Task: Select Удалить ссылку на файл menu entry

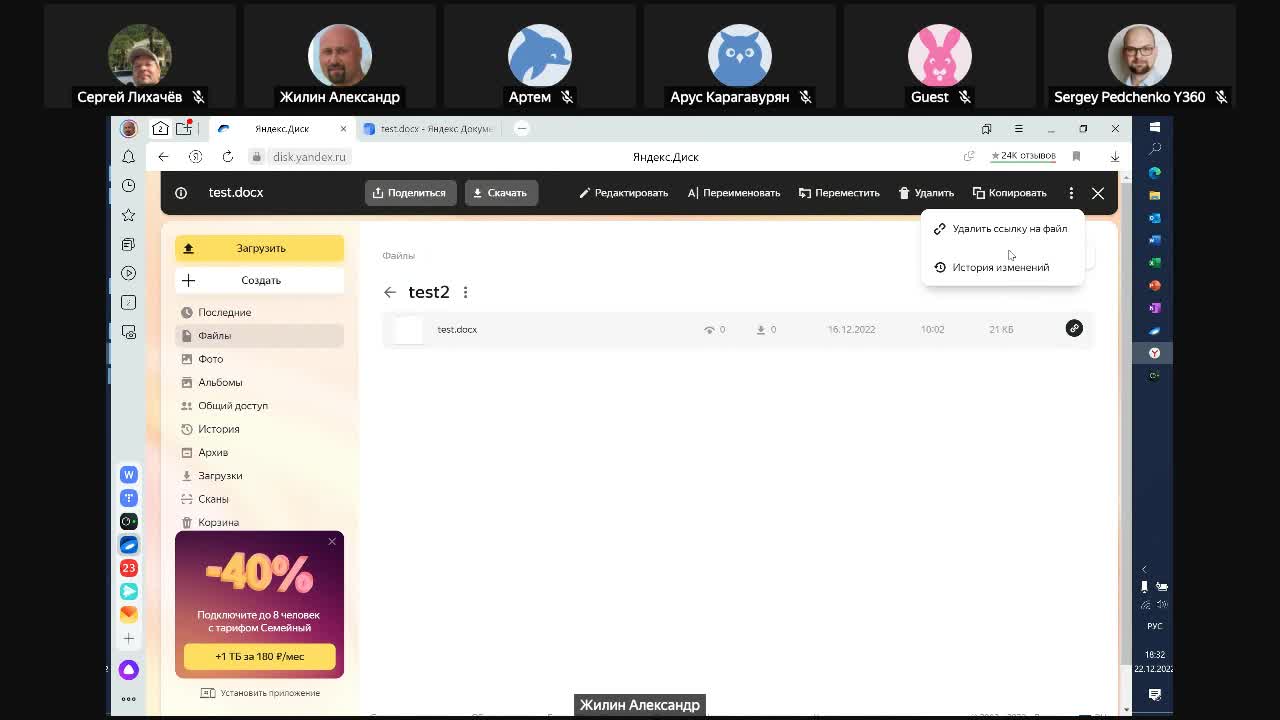Action: pos(1001,229)
